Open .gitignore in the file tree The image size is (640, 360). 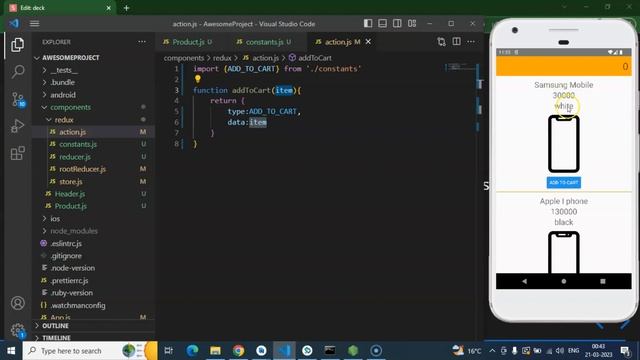point(66,256)
